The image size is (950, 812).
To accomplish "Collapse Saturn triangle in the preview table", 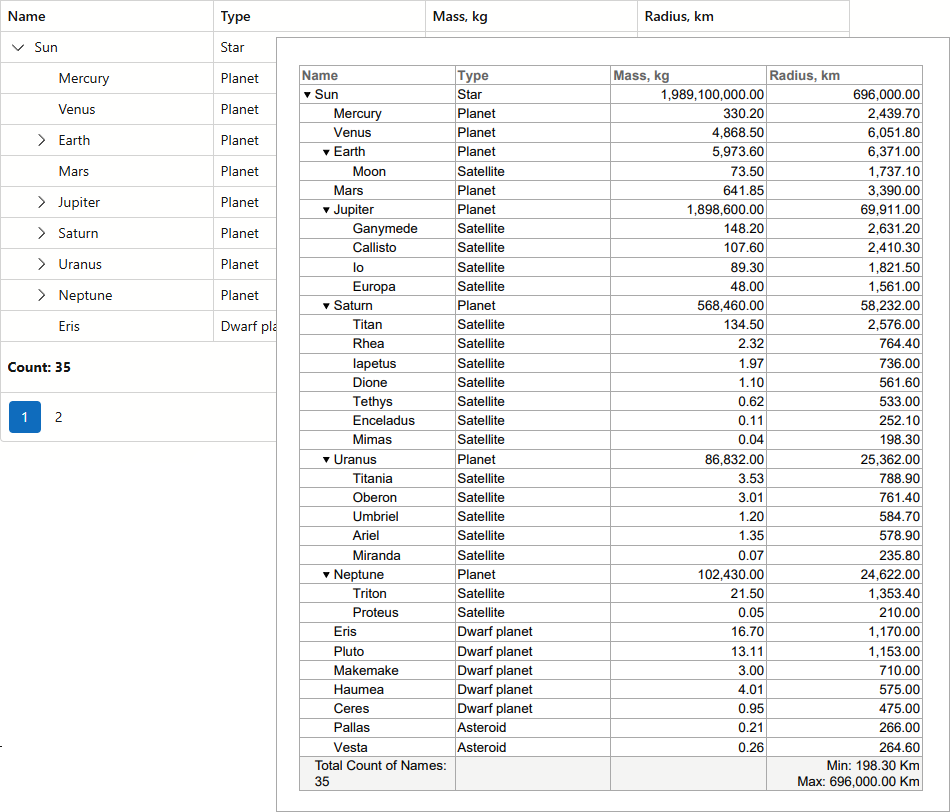I will (x=326, y=306).
